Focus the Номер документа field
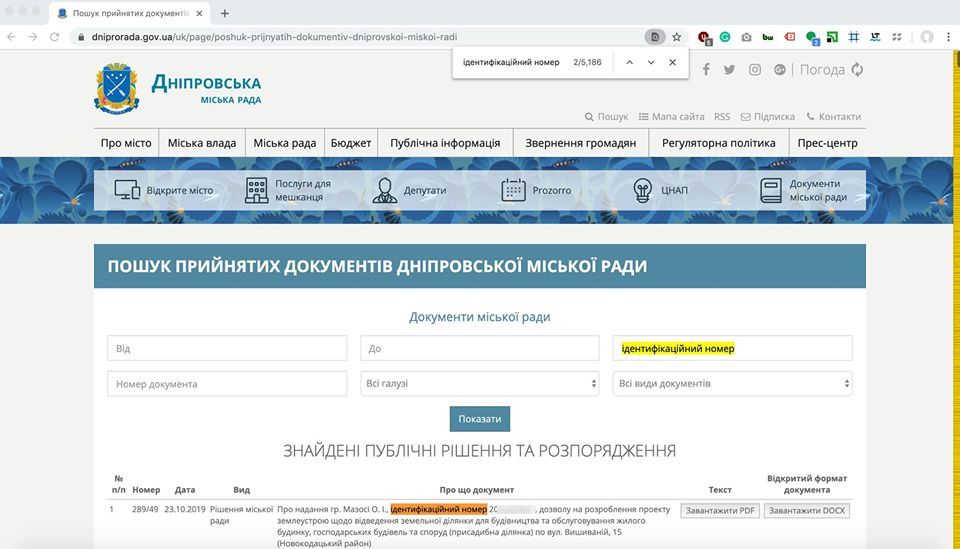 pyautogui.click(x=227, y=384)
